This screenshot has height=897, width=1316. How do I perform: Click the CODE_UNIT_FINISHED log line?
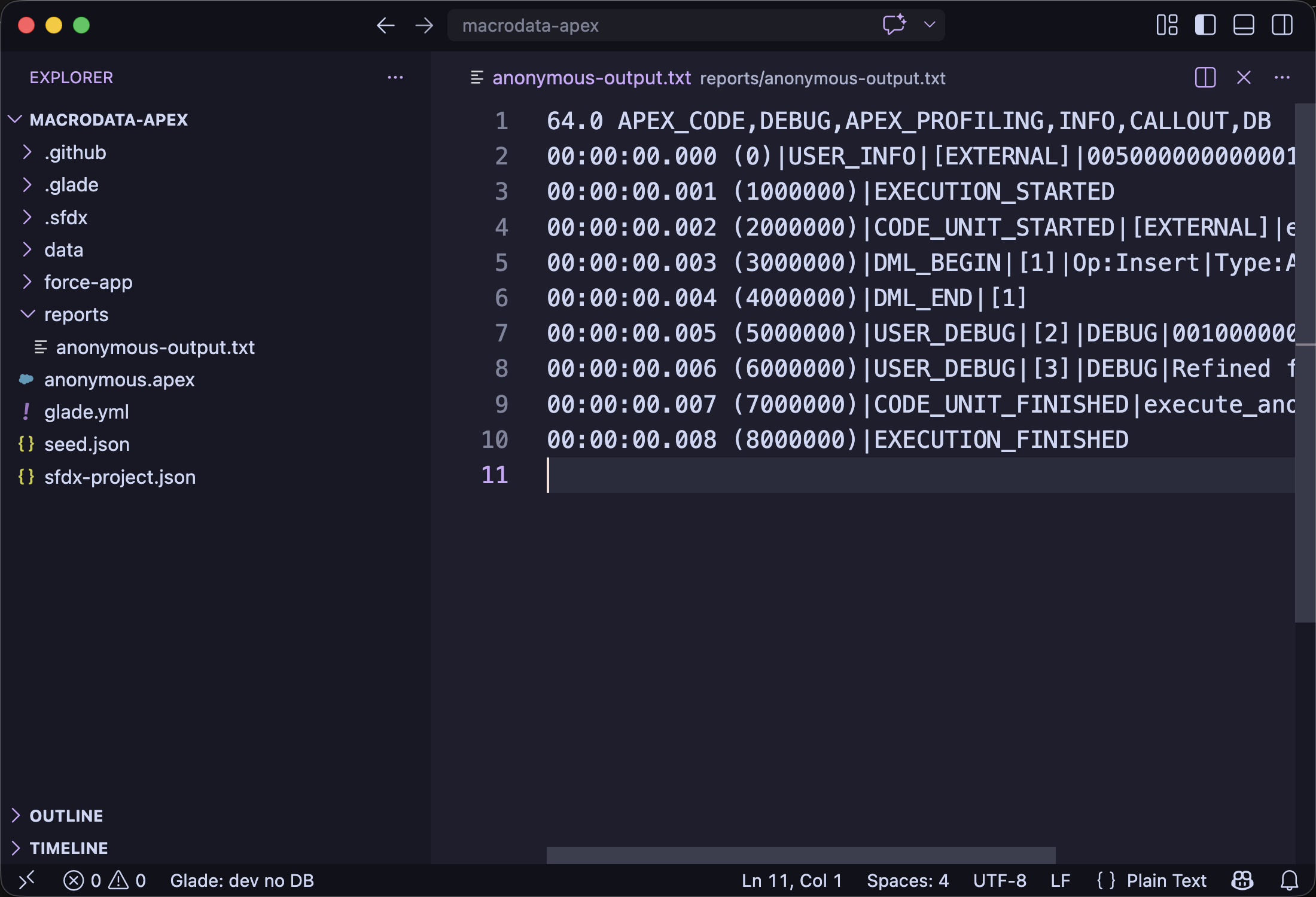tap(921, 404)
